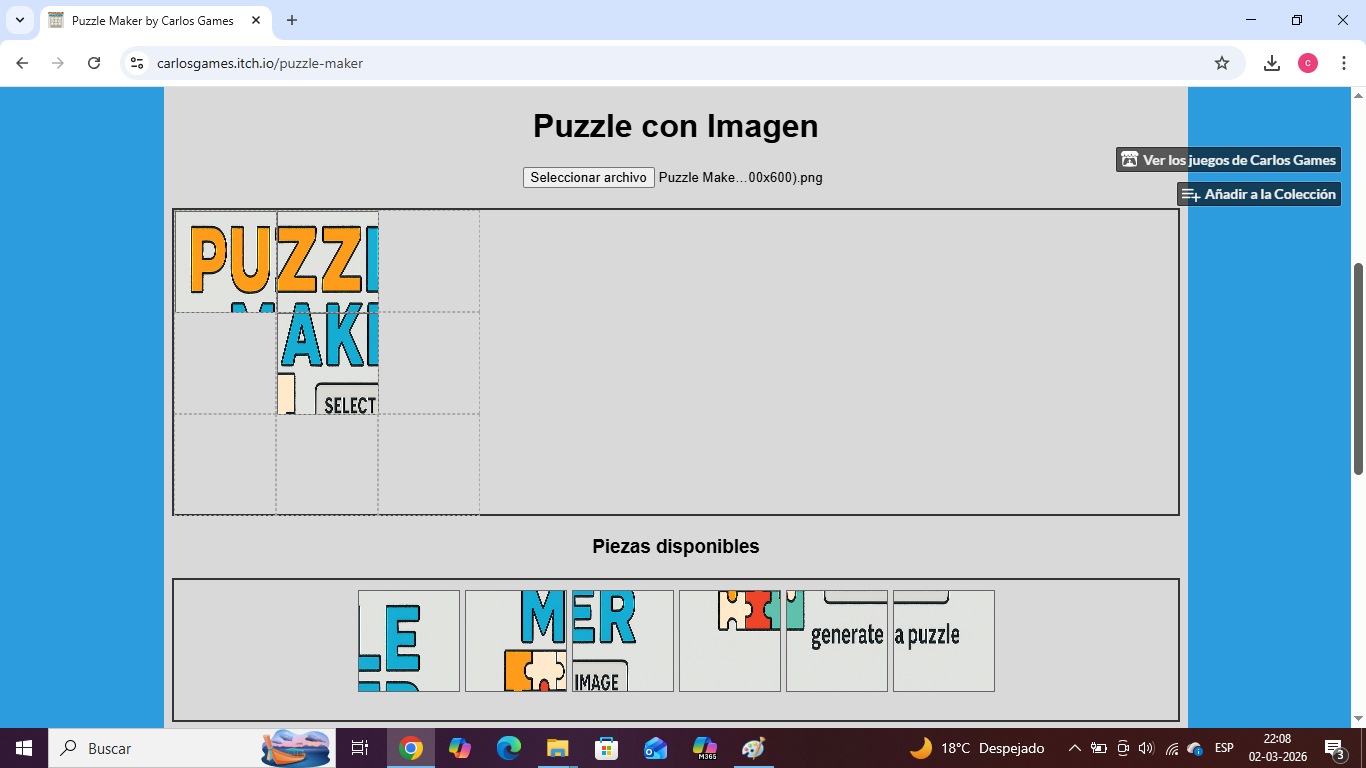
Task: Open the weather widget showing 18°C Despejado
Action: point(977,748)
